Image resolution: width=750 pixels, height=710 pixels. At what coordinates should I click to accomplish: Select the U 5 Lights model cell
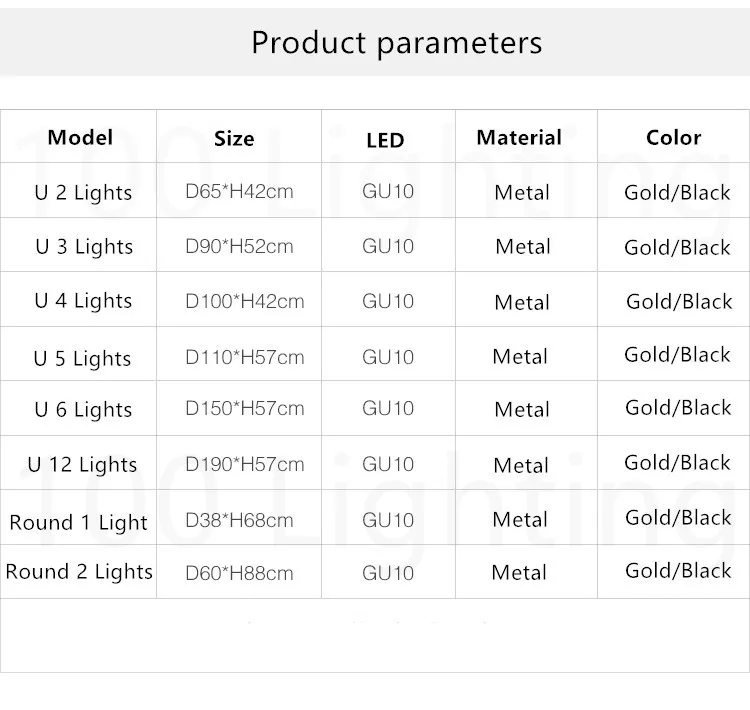pos(82,358)
